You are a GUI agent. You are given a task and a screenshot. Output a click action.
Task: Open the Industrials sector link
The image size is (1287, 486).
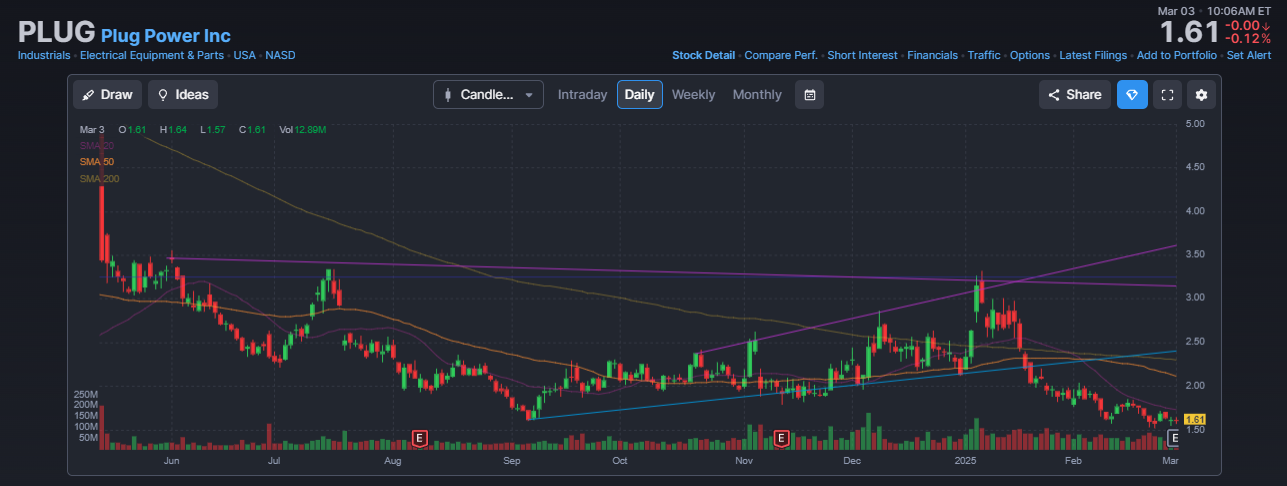[44, 56]
